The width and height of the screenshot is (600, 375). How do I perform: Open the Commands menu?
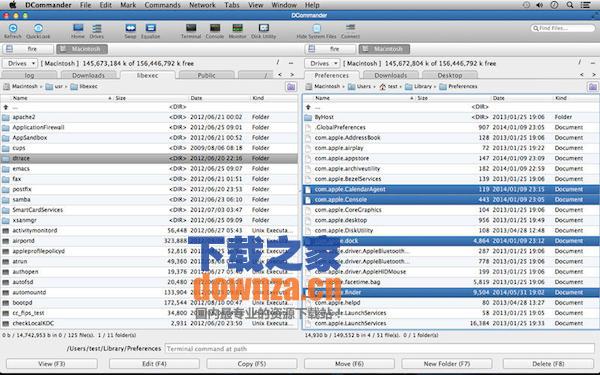[x=162, y=5]
